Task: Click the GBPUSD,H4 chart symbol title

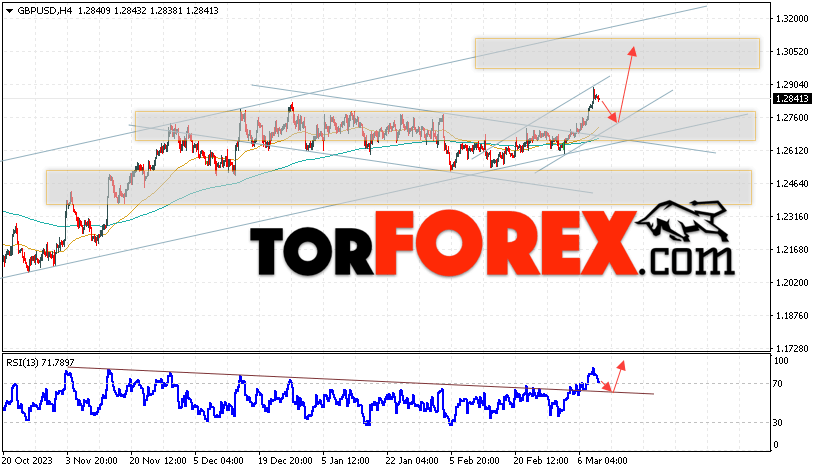Action: tap(46, 10)
